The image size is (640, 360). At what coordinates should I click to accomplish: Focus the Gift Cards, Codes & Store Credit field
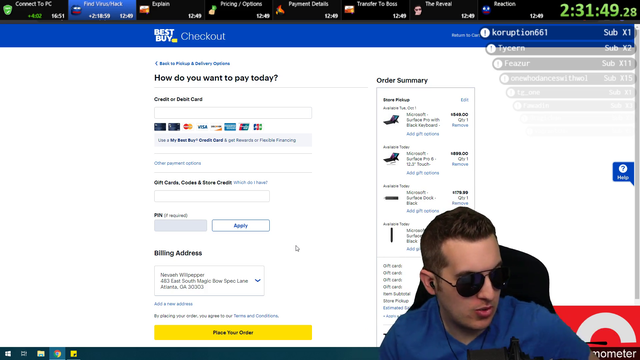click(x=212, y=196)
